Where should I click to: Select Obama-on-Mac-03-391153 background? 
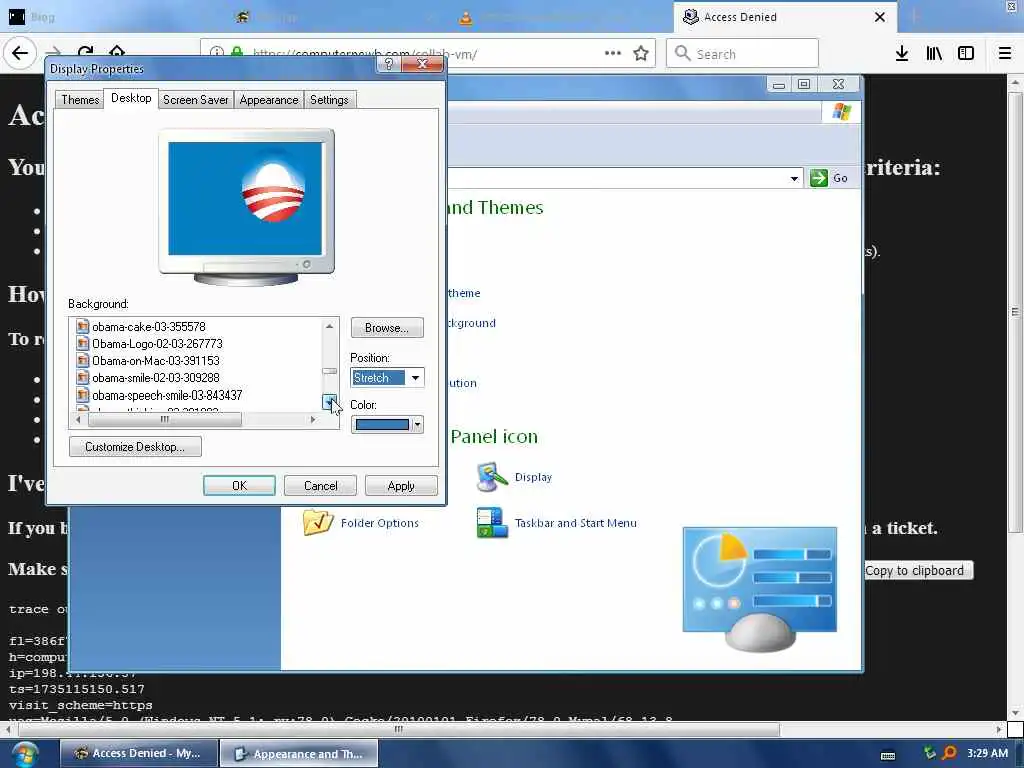155,360
